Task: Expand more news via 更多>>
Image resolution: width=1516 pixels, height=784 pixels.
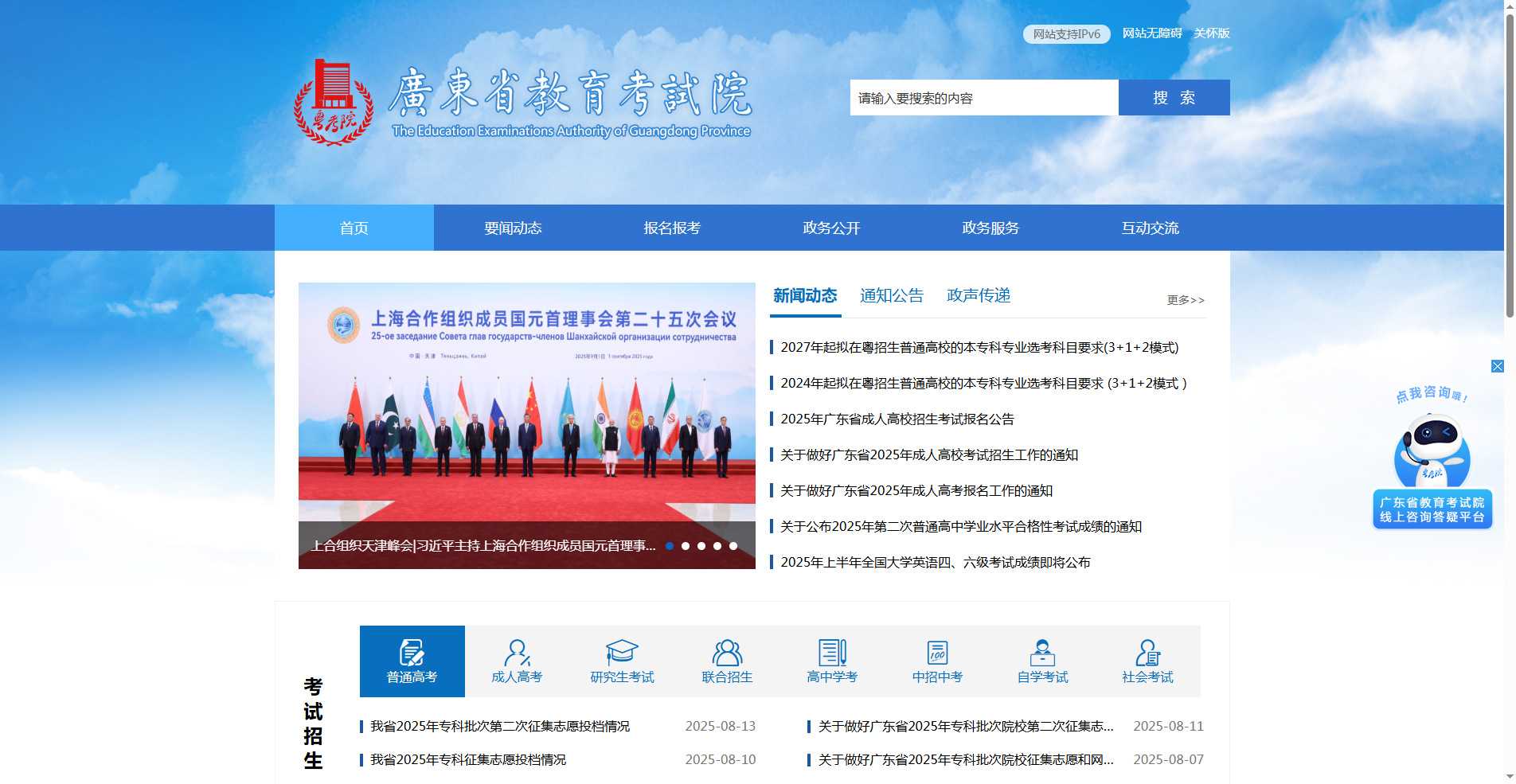Action: [1186, 299]
